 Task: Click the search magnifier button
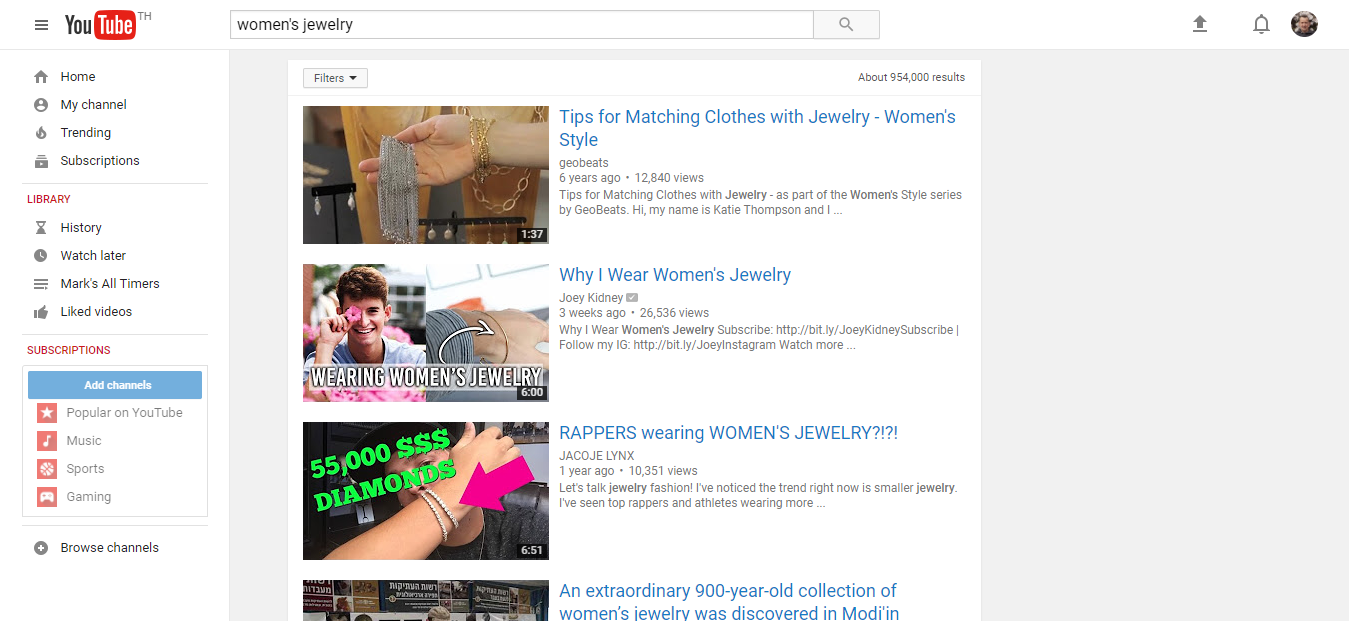point(846,25)
